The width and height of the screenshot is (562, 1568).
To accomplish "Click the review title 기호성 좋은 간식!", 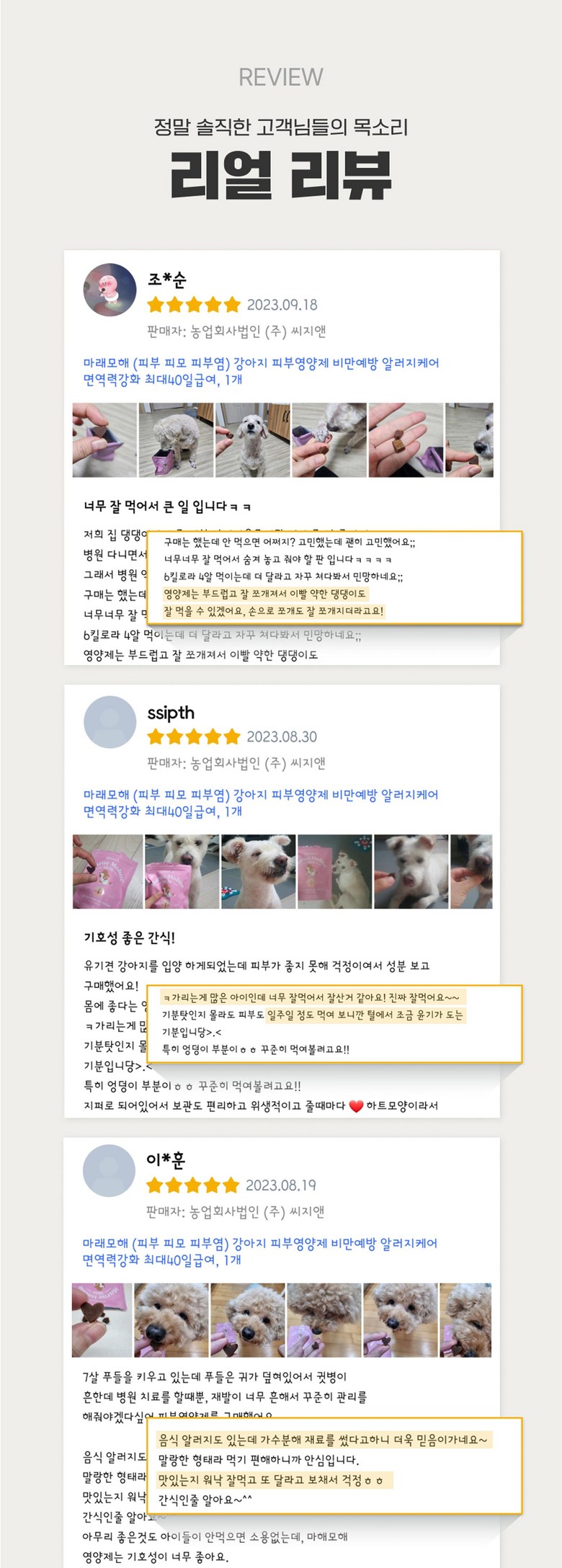I will (x=129, y=937).
